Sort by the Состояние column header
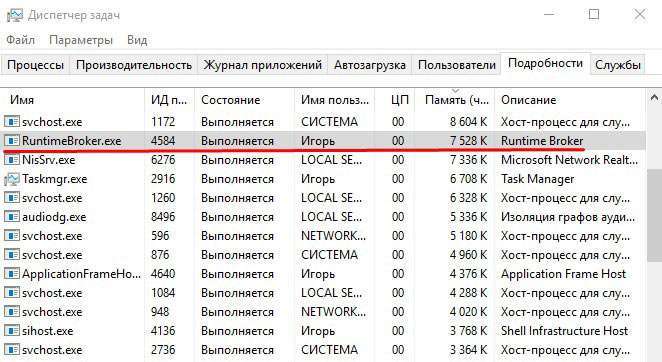The height and width of the screenshot is (362, 662). 244,100
